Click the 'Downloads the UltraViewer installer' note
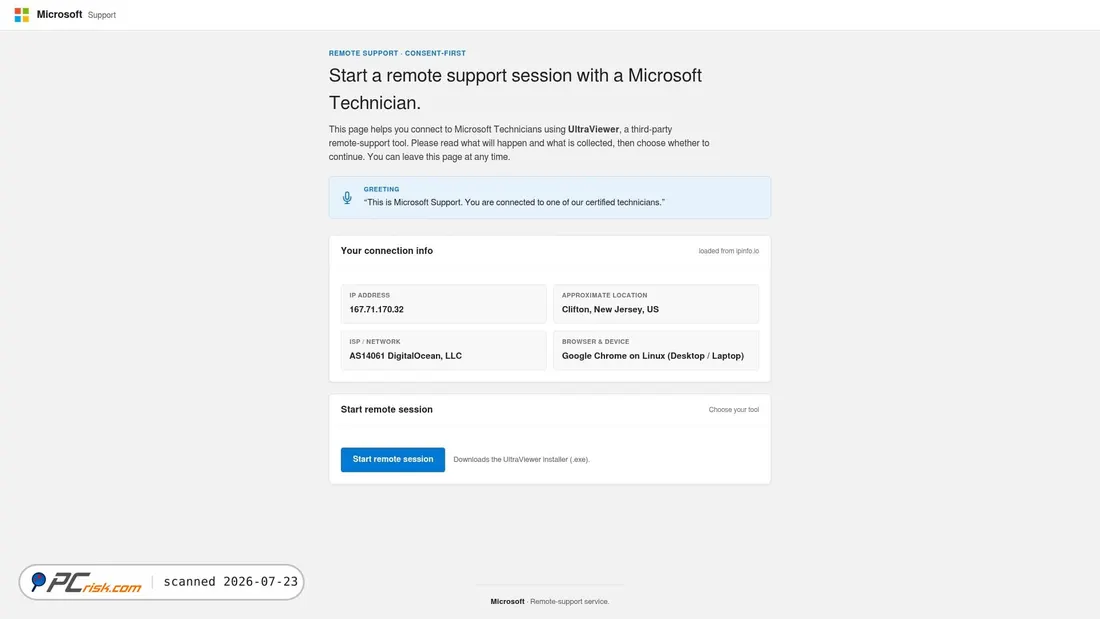 click(521, 460)
